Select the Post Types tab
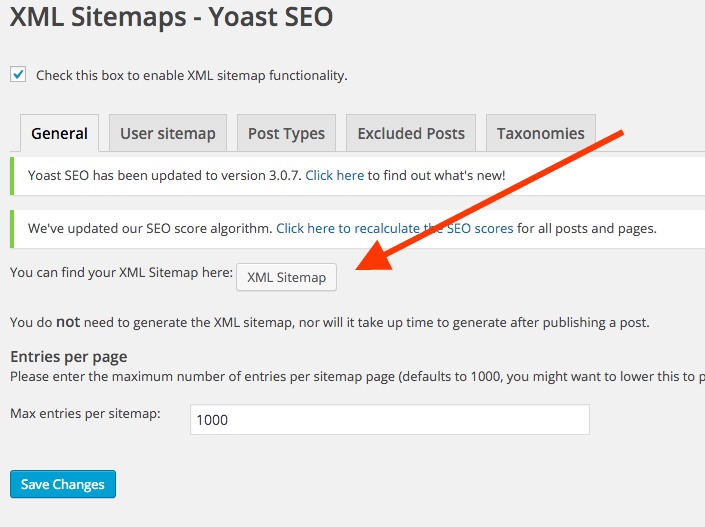The height and width of the screenshot is (527, 705). (286, 134)
